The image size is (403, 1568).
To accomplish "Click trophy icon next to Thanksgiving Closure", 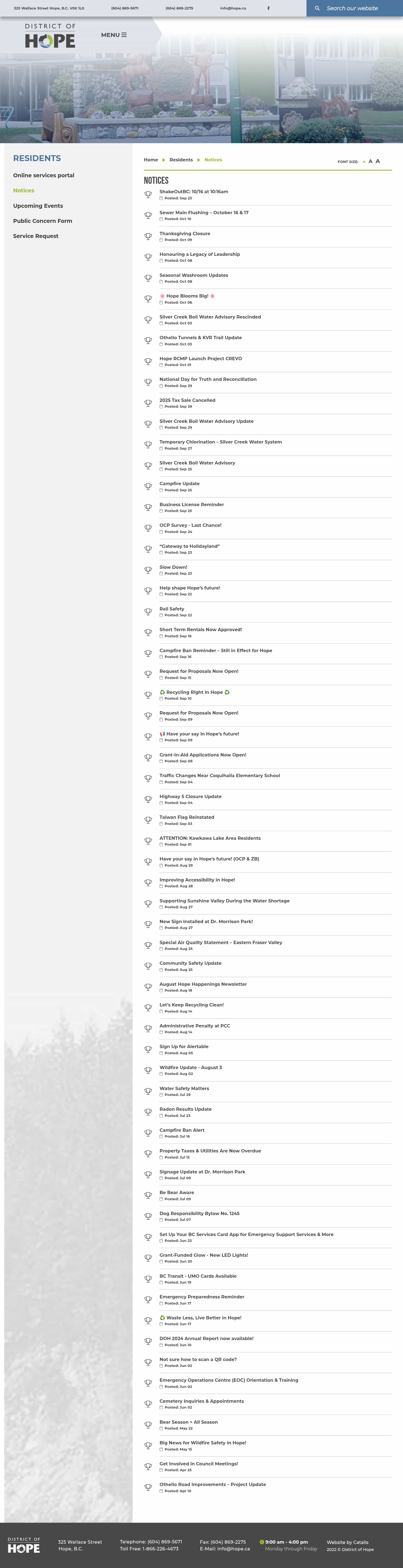I will coord(148,236).
